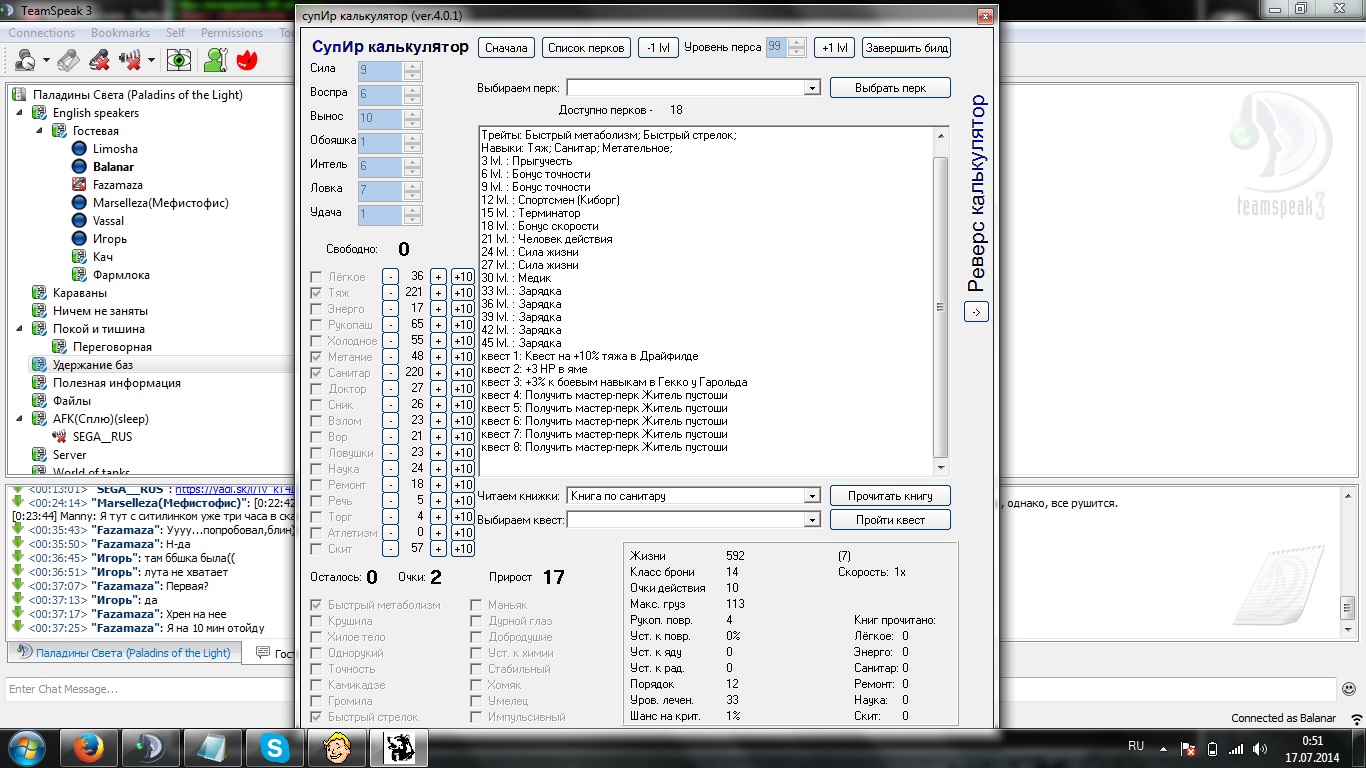
Task: Increase Сила stat with up spinner arrow
Action: click(413, 66)
